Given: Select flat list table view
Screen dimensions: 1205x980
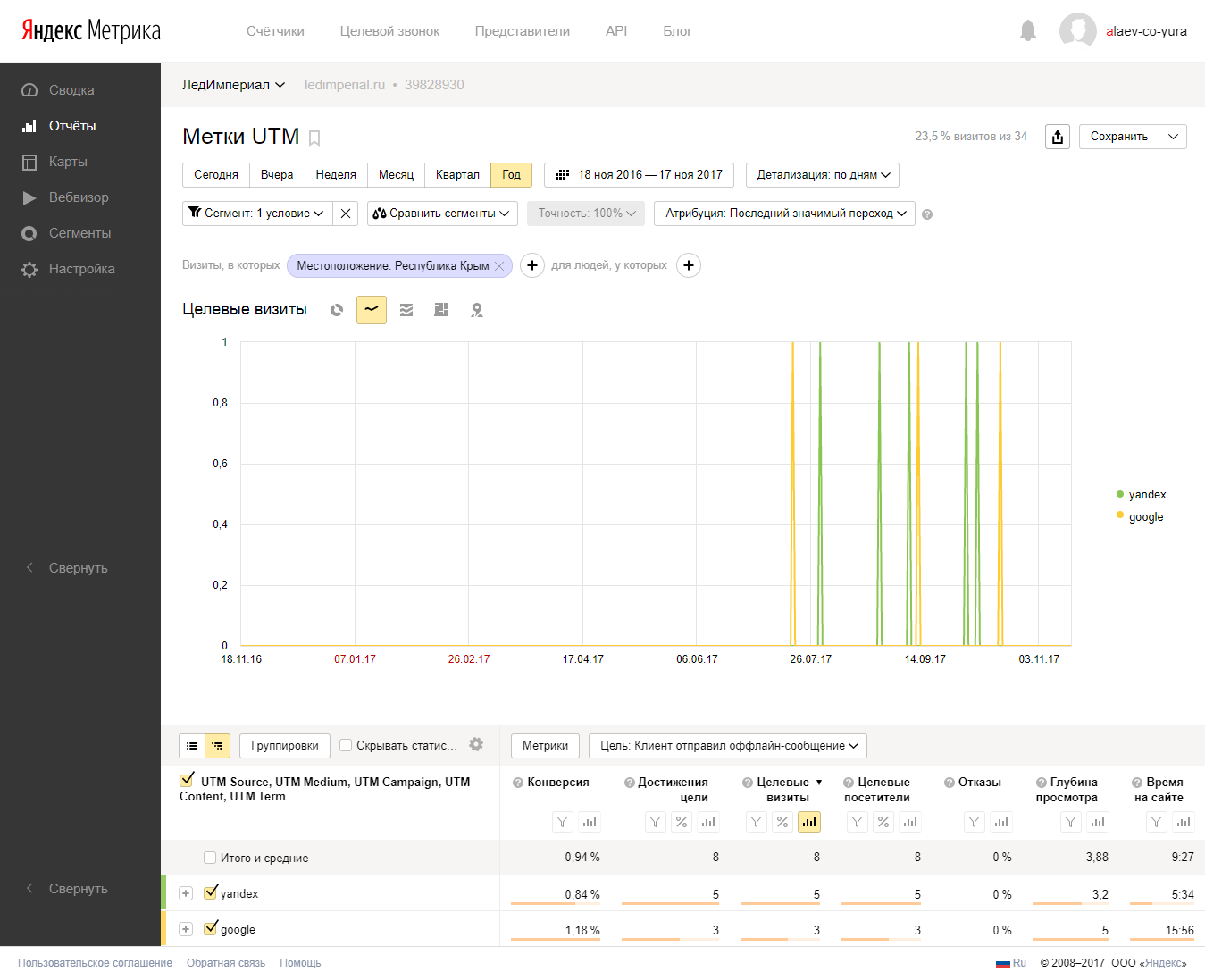Looking at the screenshot, I should [x=192, y=746].
